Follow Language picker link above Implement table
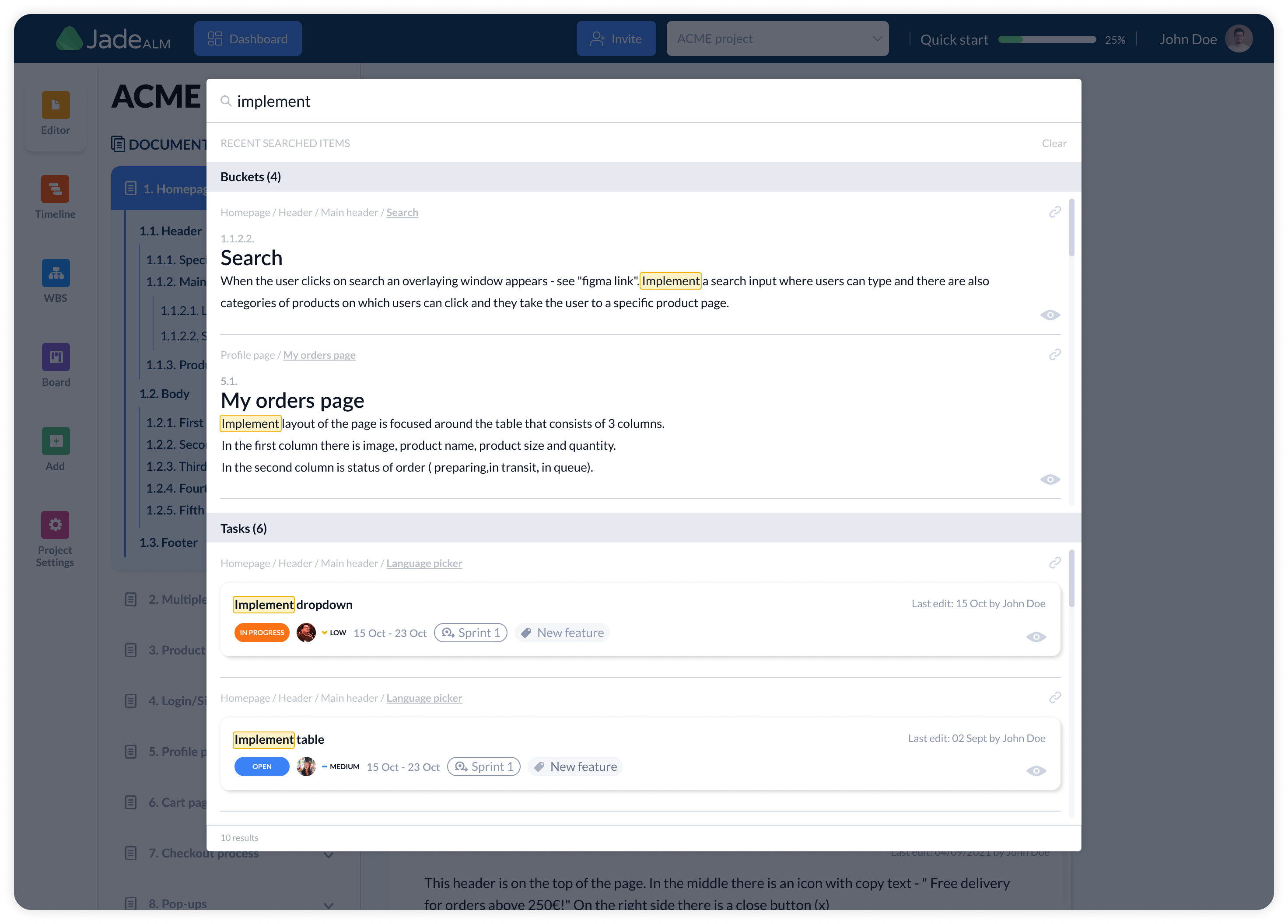This screenshot has height=924, width=1288. coord(424,698)
